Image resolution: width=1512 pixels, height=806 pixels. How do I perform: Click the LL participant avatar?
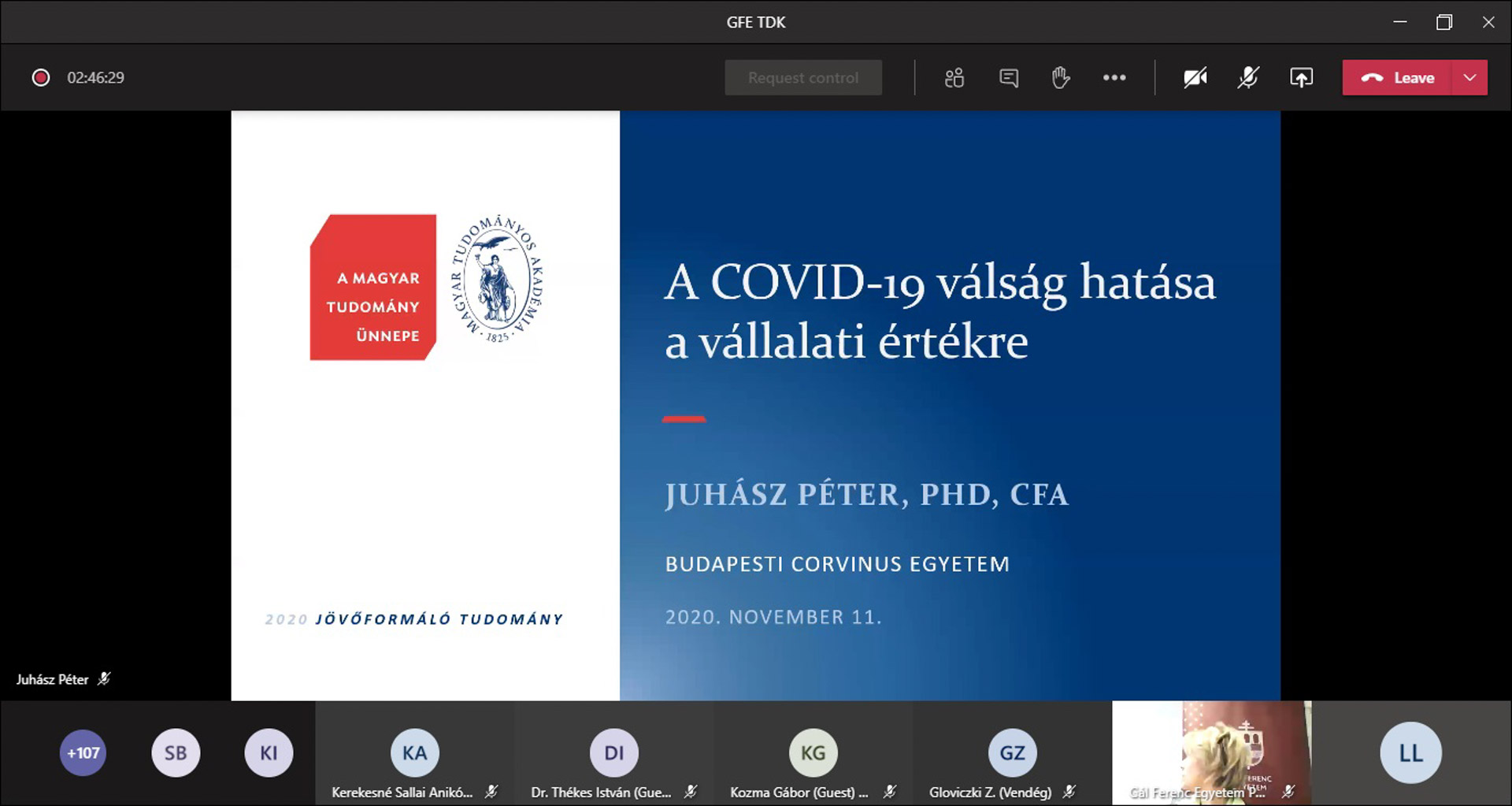click(1410, 752)
